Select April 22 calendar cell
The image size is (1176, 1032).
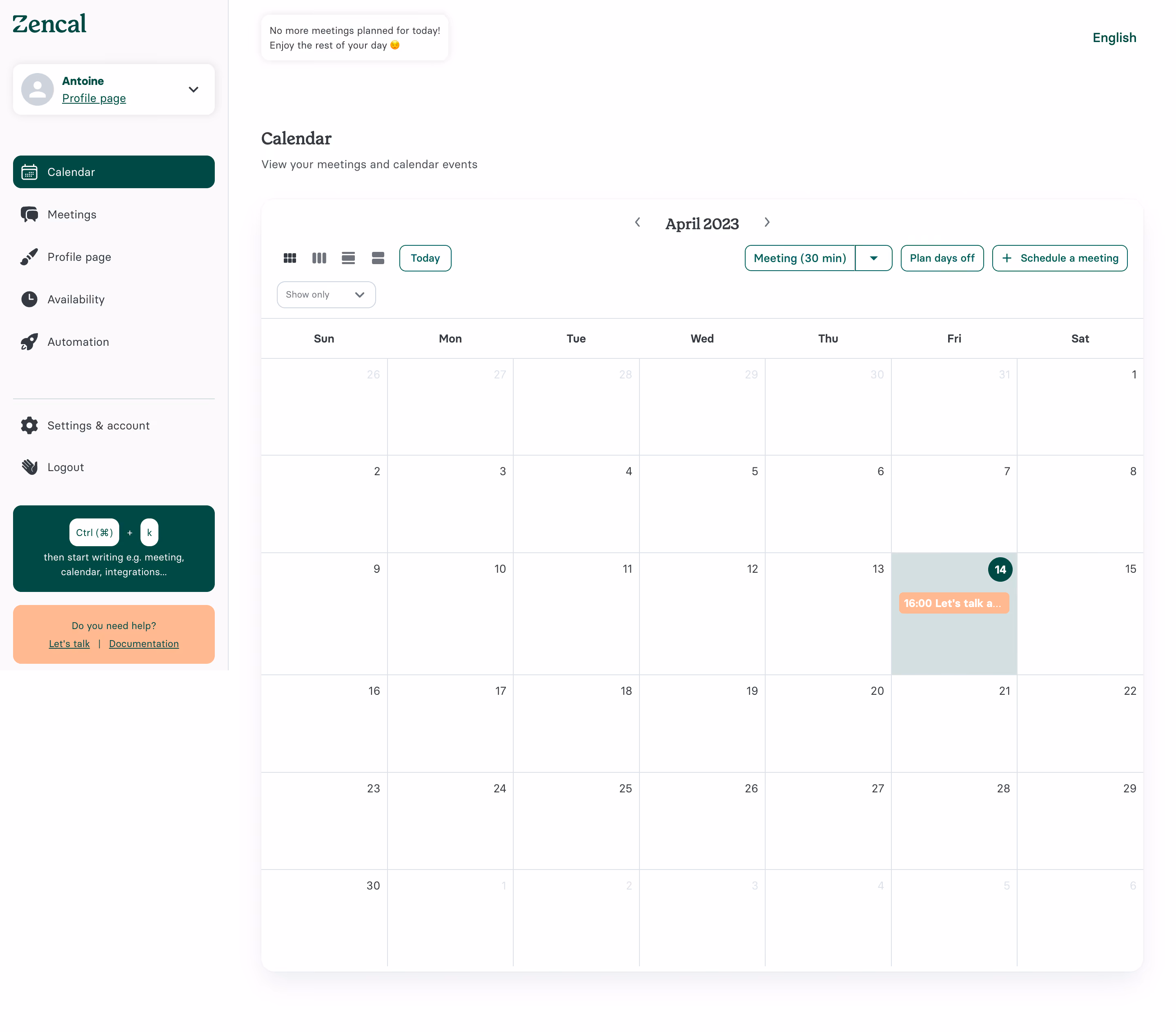1080,724
